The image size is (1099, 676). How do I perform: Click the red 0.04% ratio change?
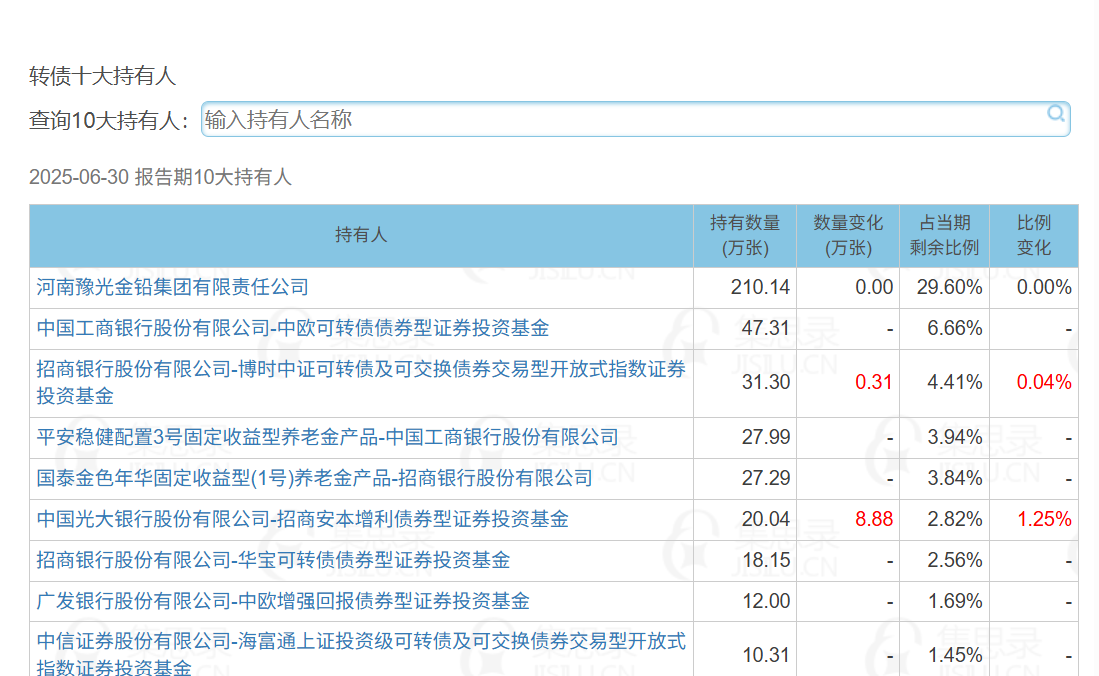pyautogui.click(x=1044, y=383)
